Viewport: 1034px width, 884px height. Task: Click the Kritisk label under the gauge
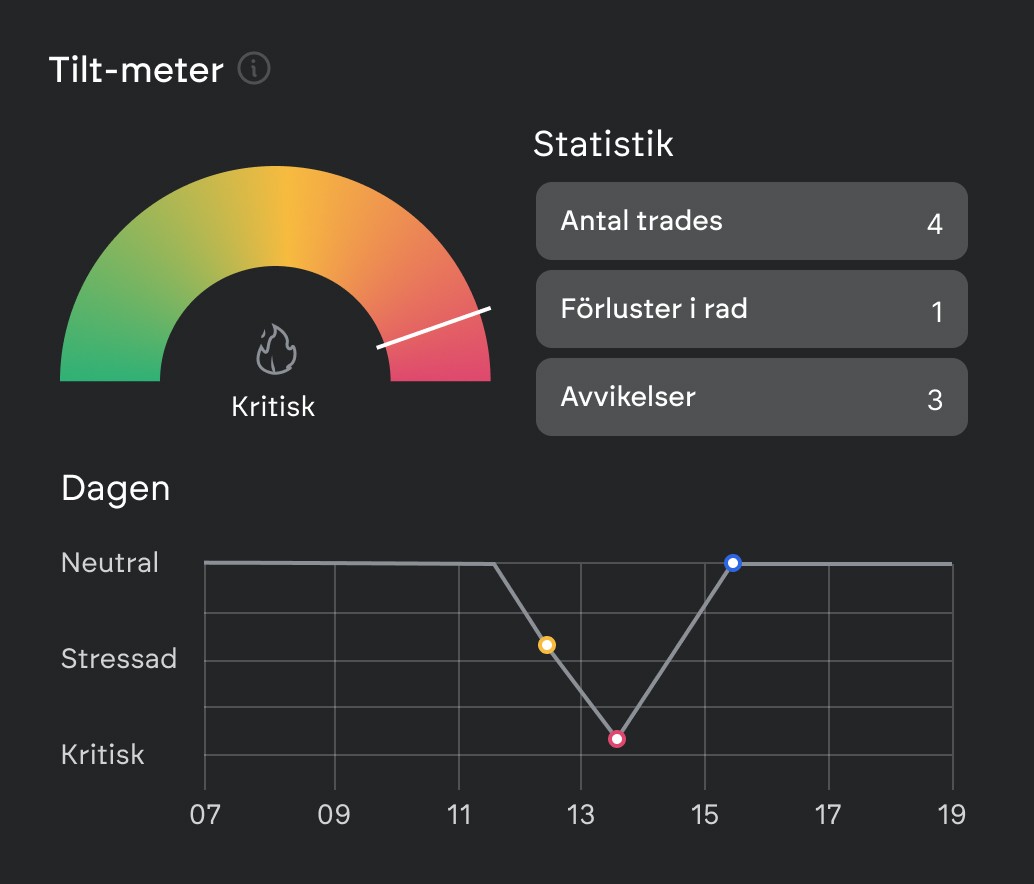[x=273, y=407]
